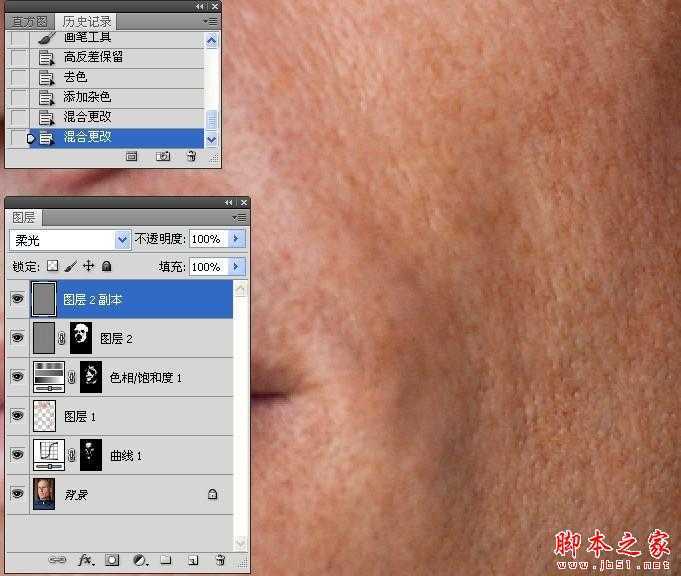Create new document from current state

(x=132, y=156)
